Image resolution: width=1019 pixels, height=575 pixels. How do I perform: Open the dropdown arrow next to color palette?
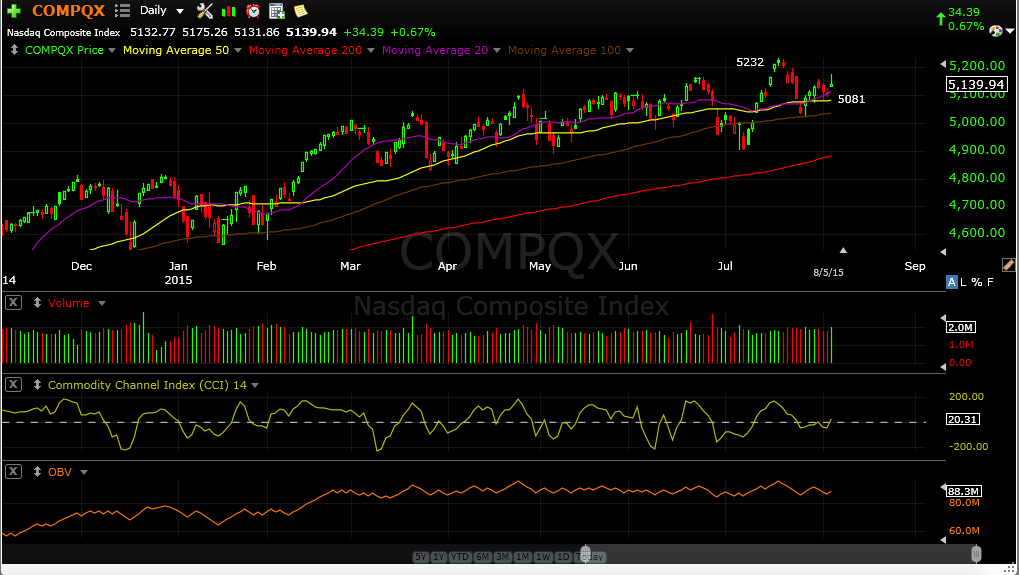[1009, 31]
